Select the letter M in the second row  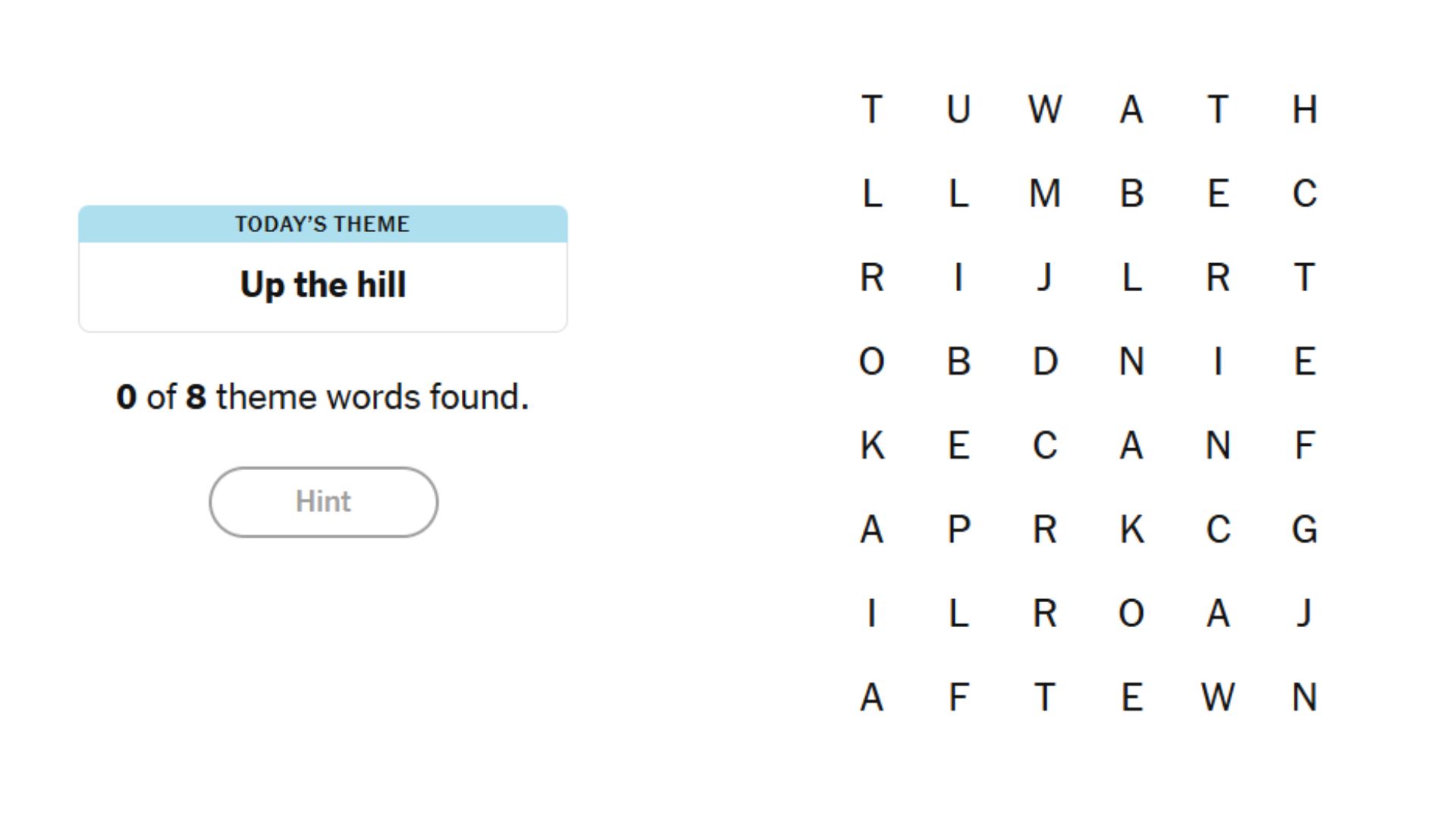click(1045, 194)
